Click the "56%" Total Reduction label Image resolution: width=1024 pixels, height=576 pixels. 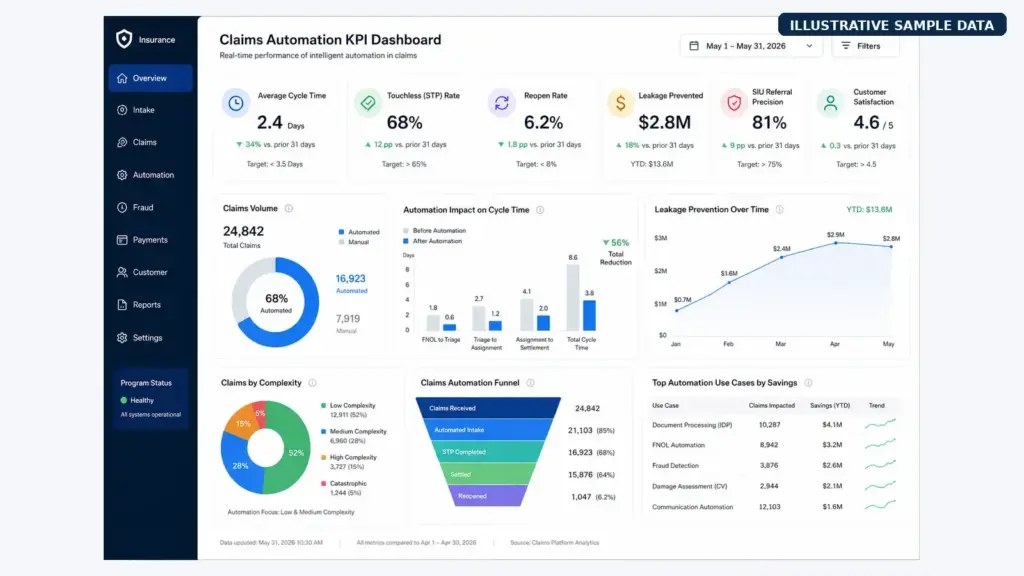(616, 242)
